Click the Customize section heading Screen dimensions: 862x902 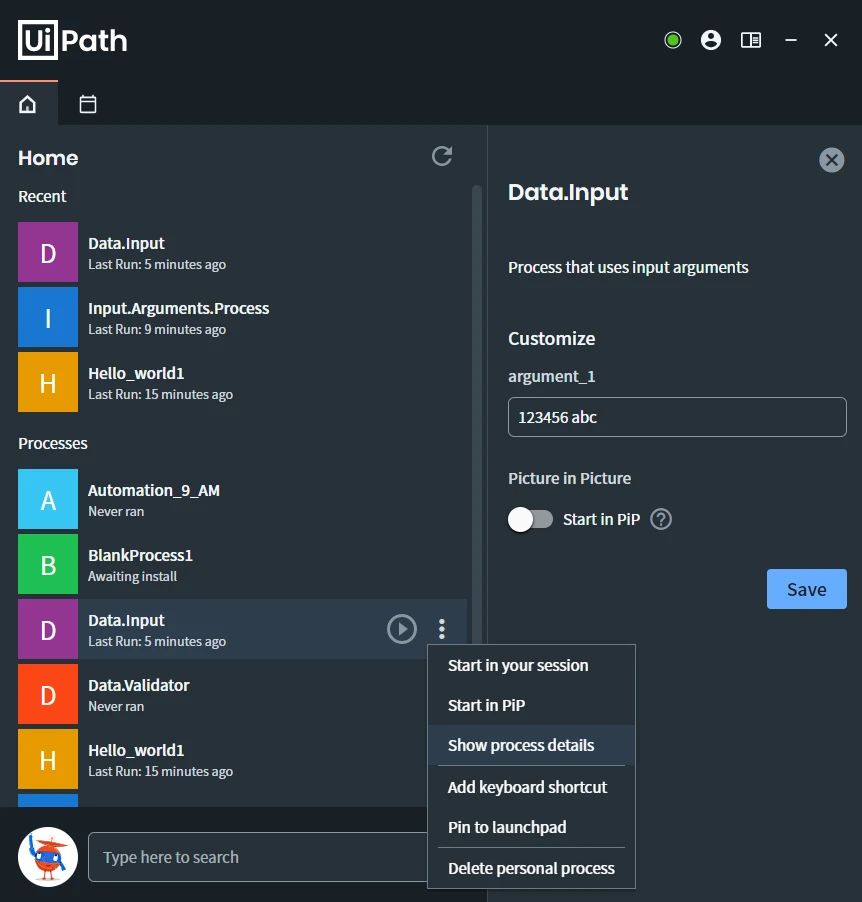click(x=551, y=339)
